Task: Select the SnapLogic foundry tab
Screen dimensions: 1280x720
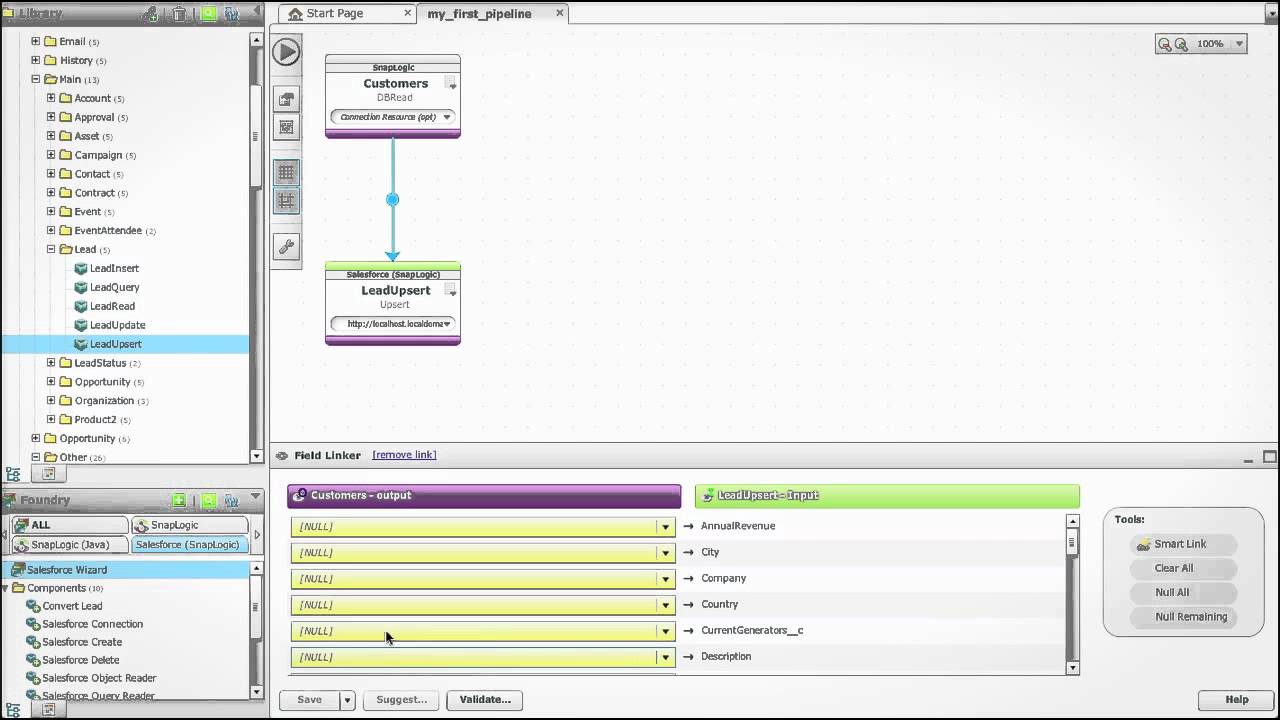Action: click(x=190, y=525)
